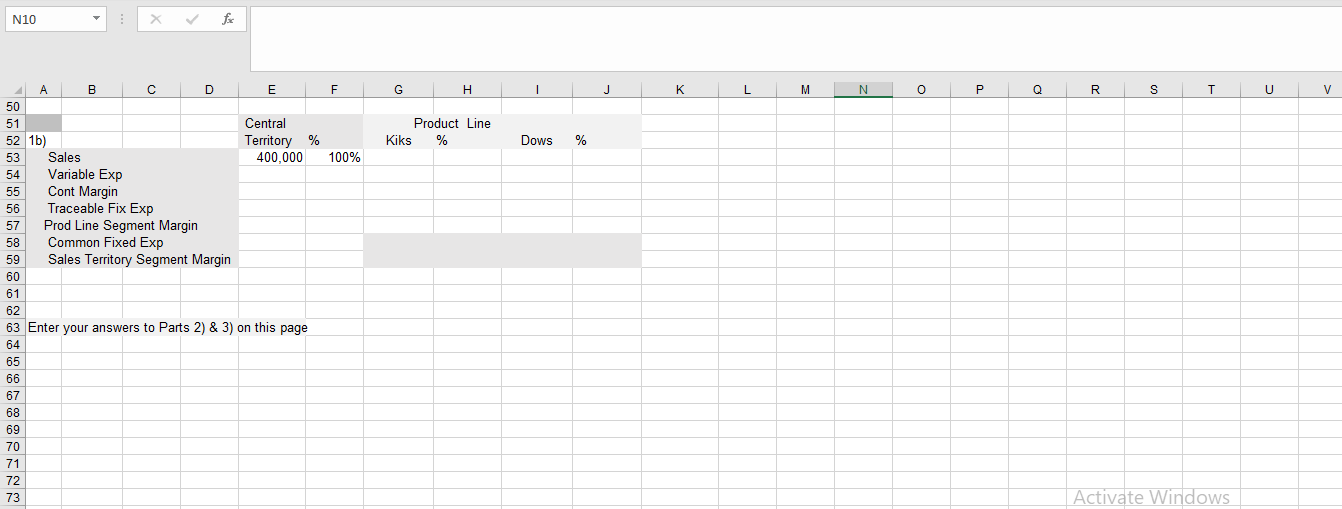Select the 'Traceable Fix Exp' label cell

[100, 209]
